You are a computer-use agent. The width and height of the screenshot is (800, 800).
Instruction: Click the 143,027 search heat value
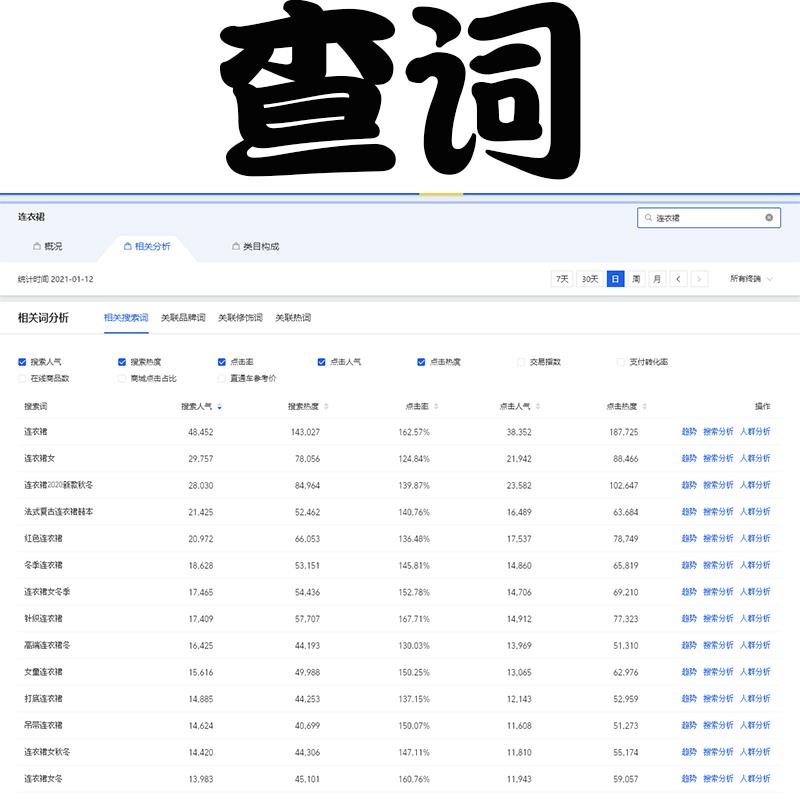[x=305, y=432]
